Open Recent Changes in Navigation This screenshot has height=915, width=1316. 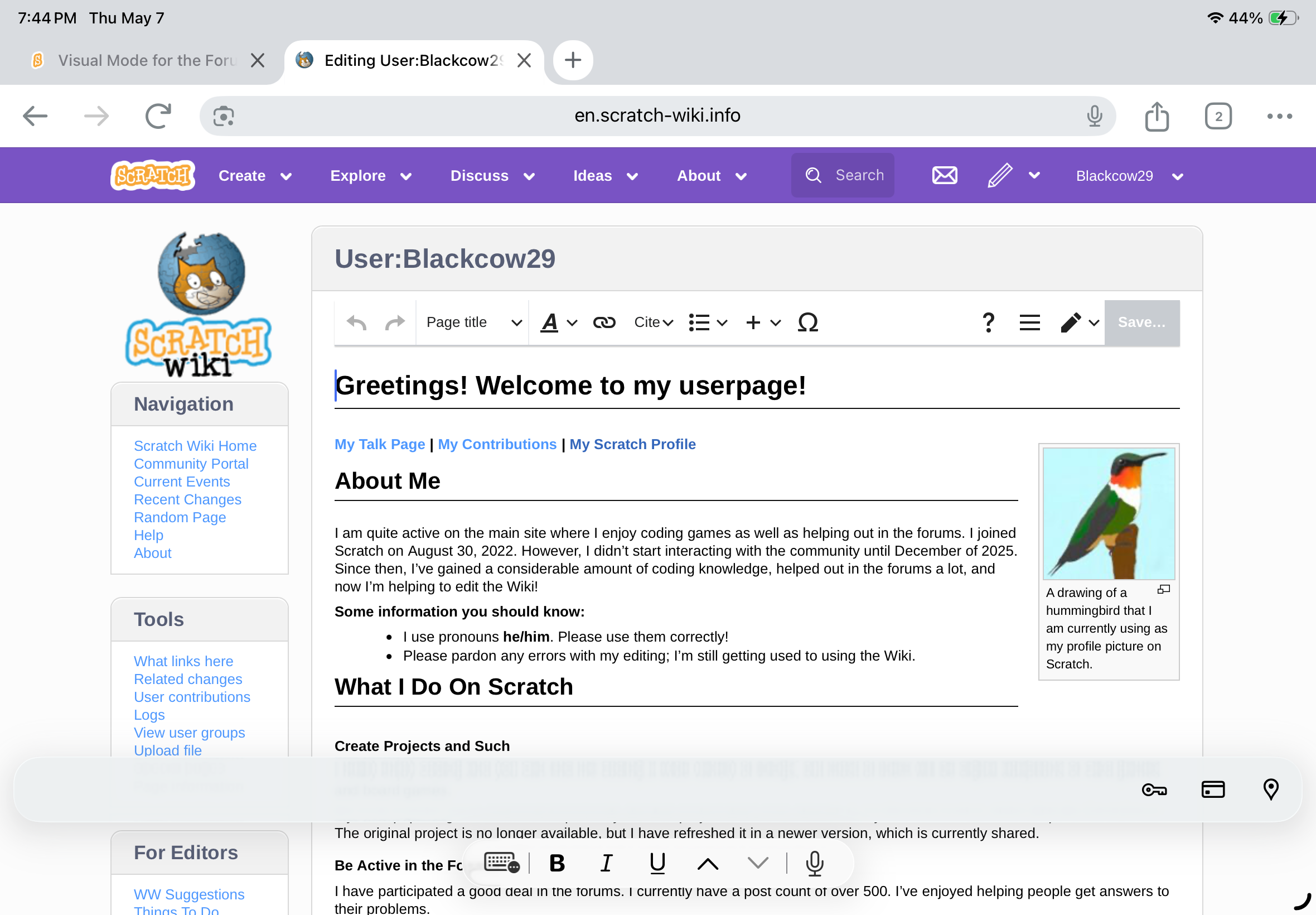click(187, 499)
